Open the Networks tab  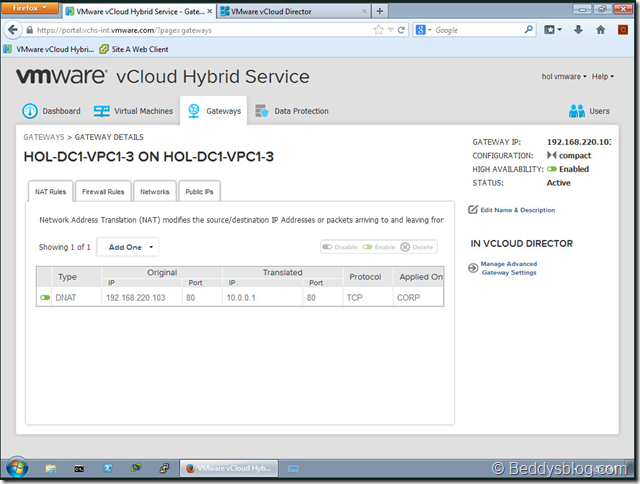coord(155,191)
